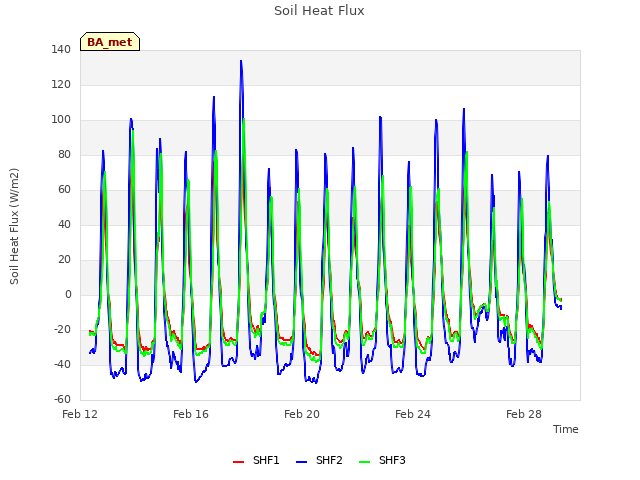Click the -20 y-axis tick label

62,329
